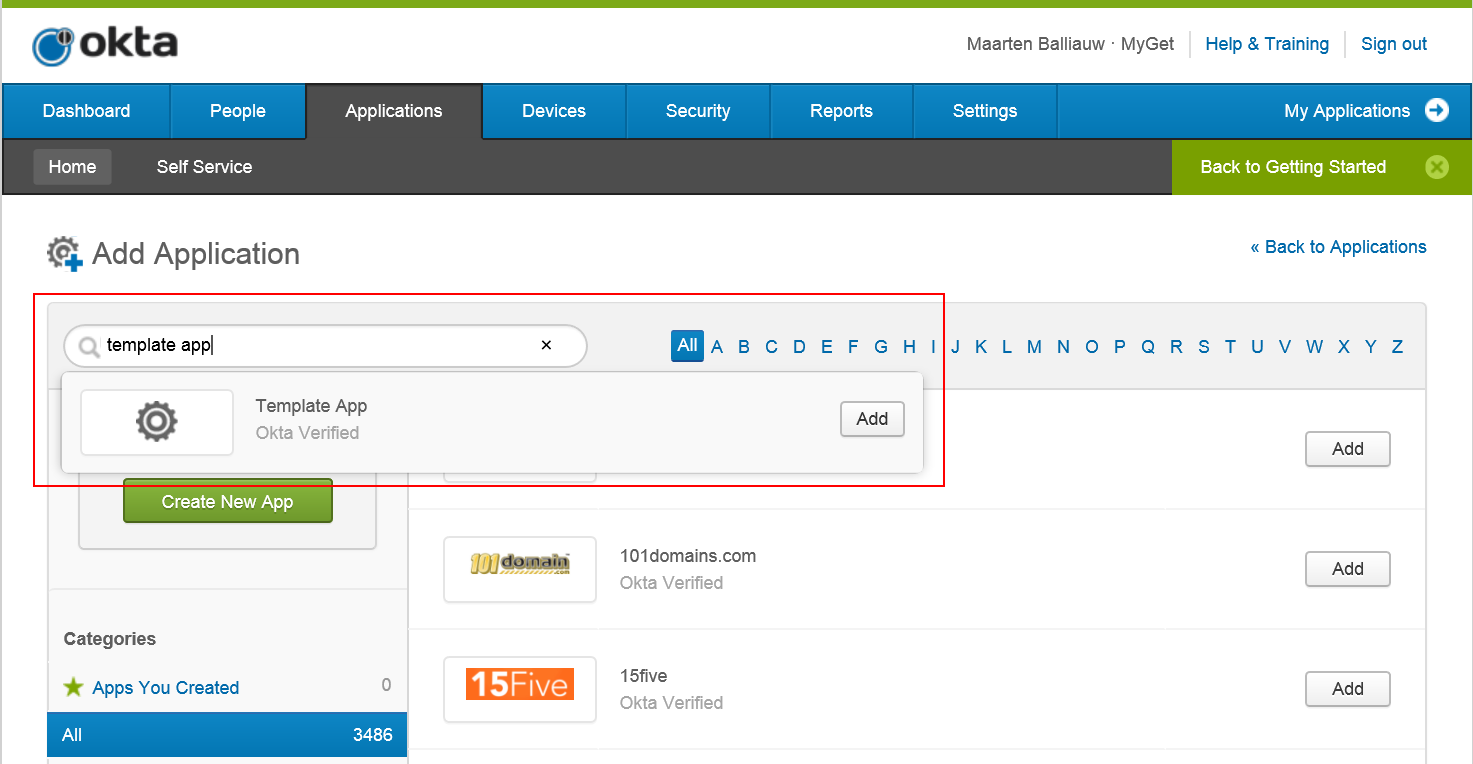Click the 101domains.com logo
The width and height of the screenshot is (1473, 764).
point(520,567)
